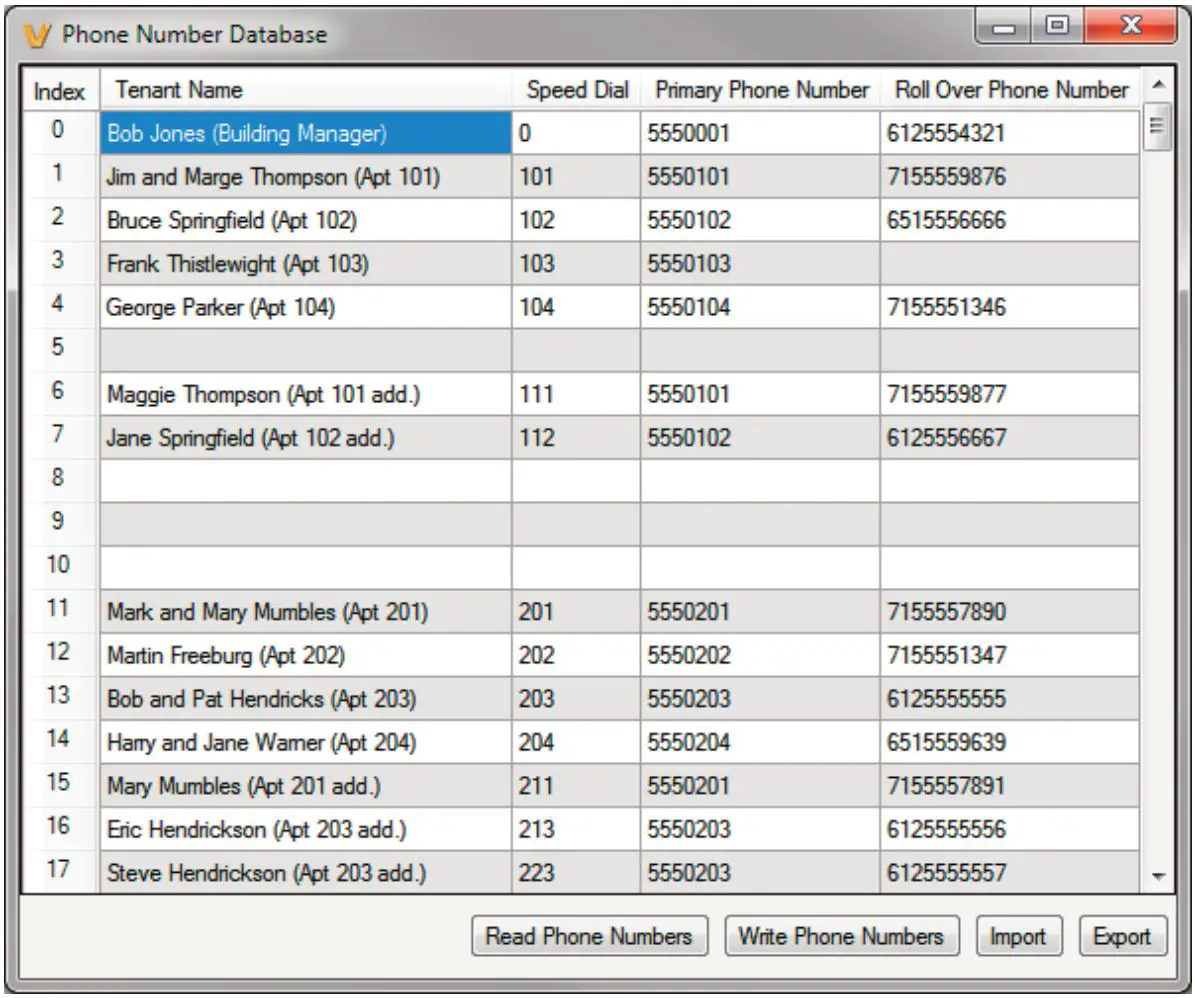Click row header with index 8
Screen dimensions: 1195x998
[x=60, y=481]
